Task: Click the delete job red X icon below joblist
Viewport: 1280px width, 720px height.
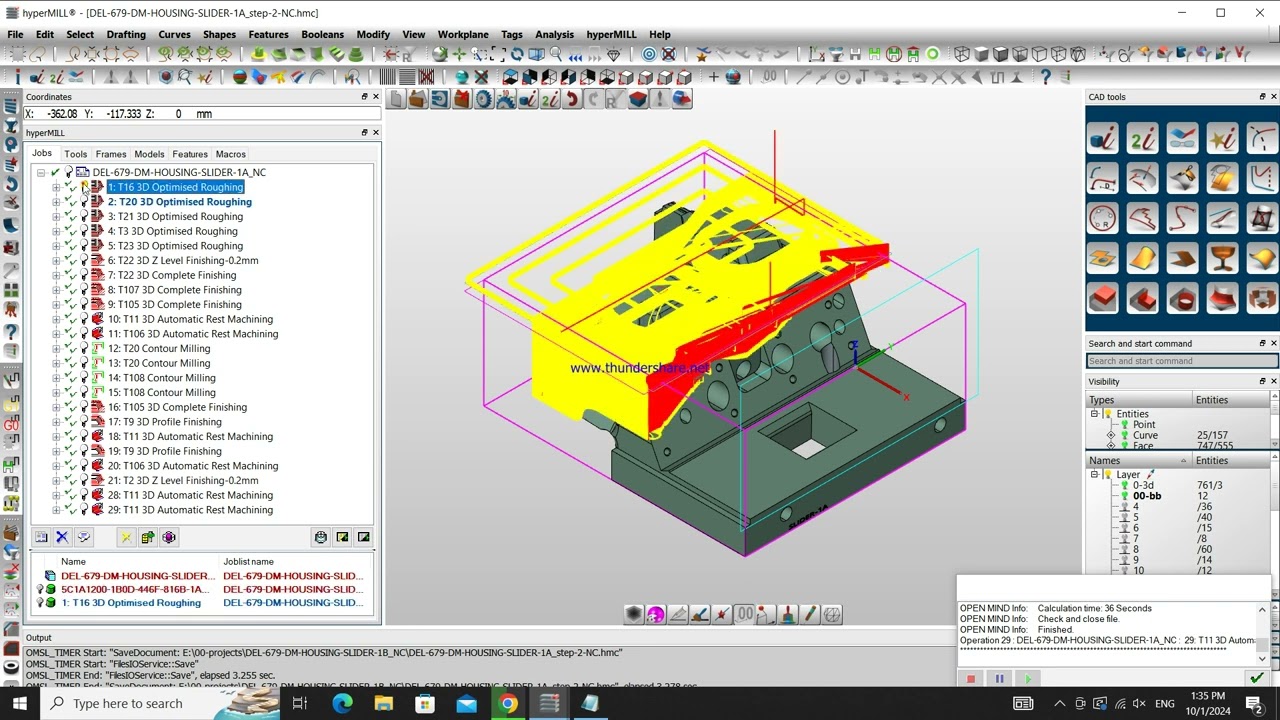Action: (x=62, y=537)
